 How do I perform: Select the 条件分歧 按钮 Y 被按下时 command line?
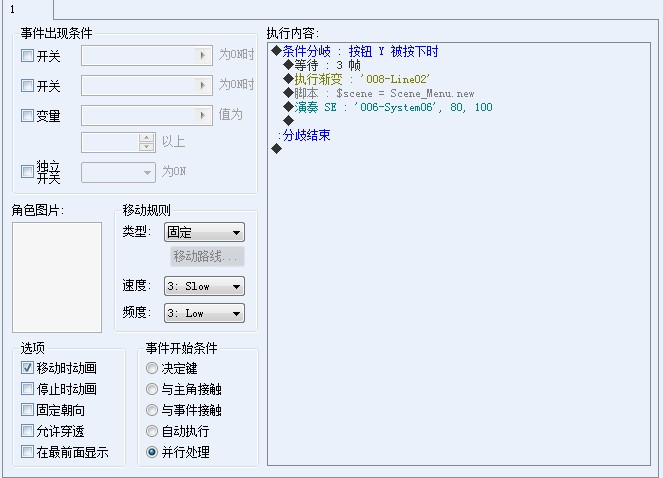[x=355, y=52]
